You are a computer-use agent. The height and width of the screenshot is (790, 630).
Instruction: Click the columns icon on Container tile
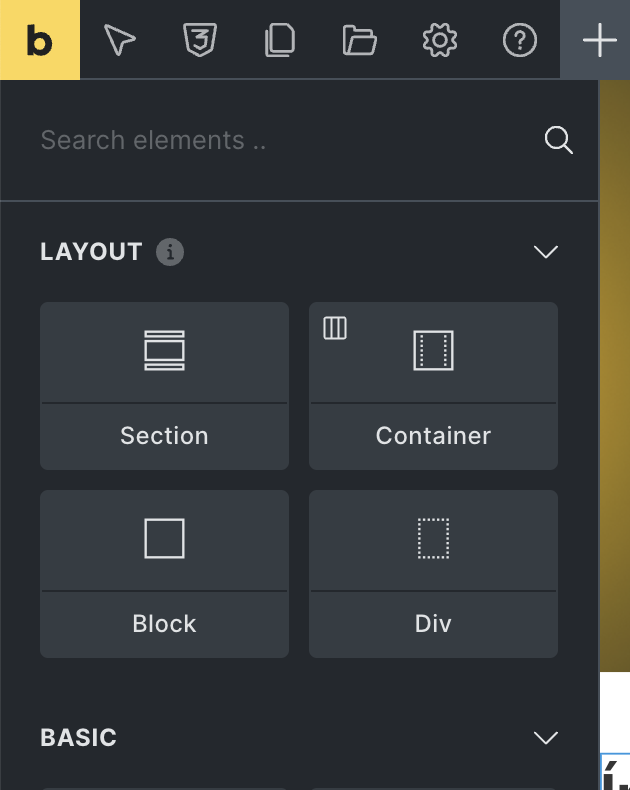(335, 328)
